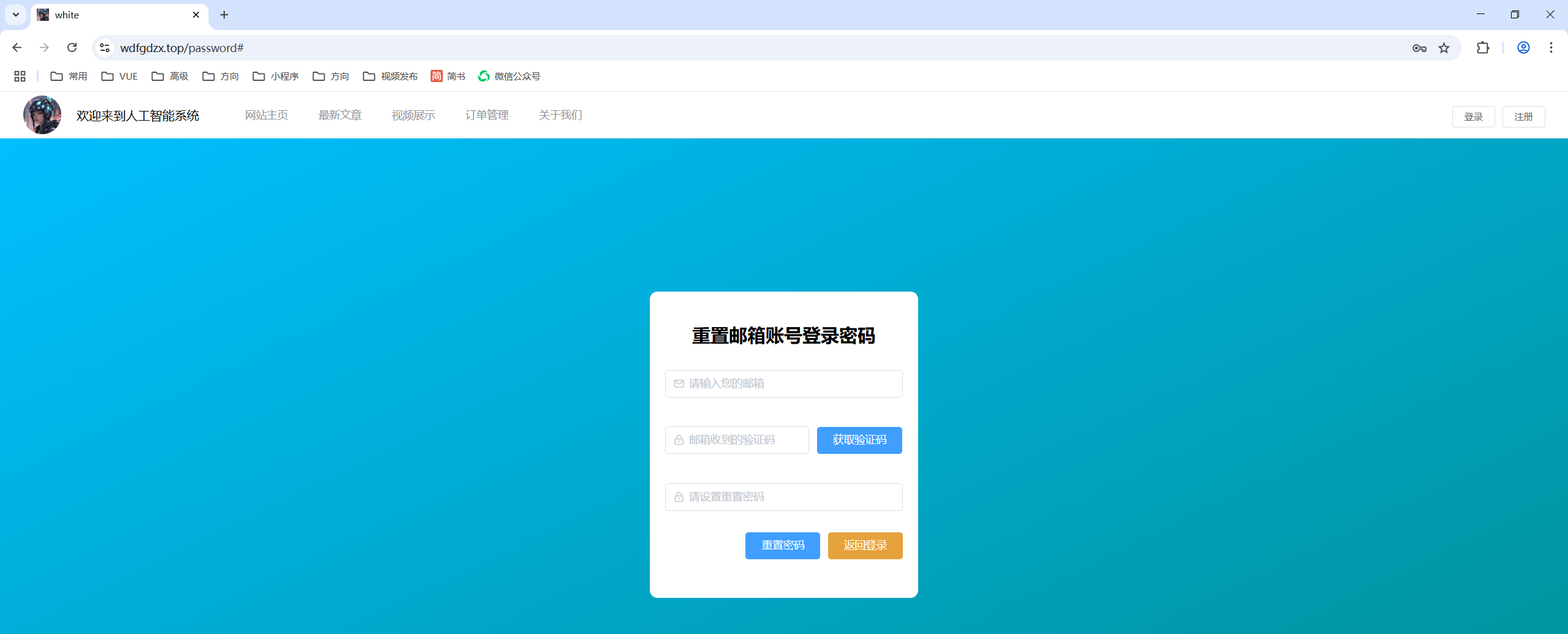The height and width of the screenshot is (634, 1568).
Task: Open site information icon in address bar
Action: [x=105, y=48]
